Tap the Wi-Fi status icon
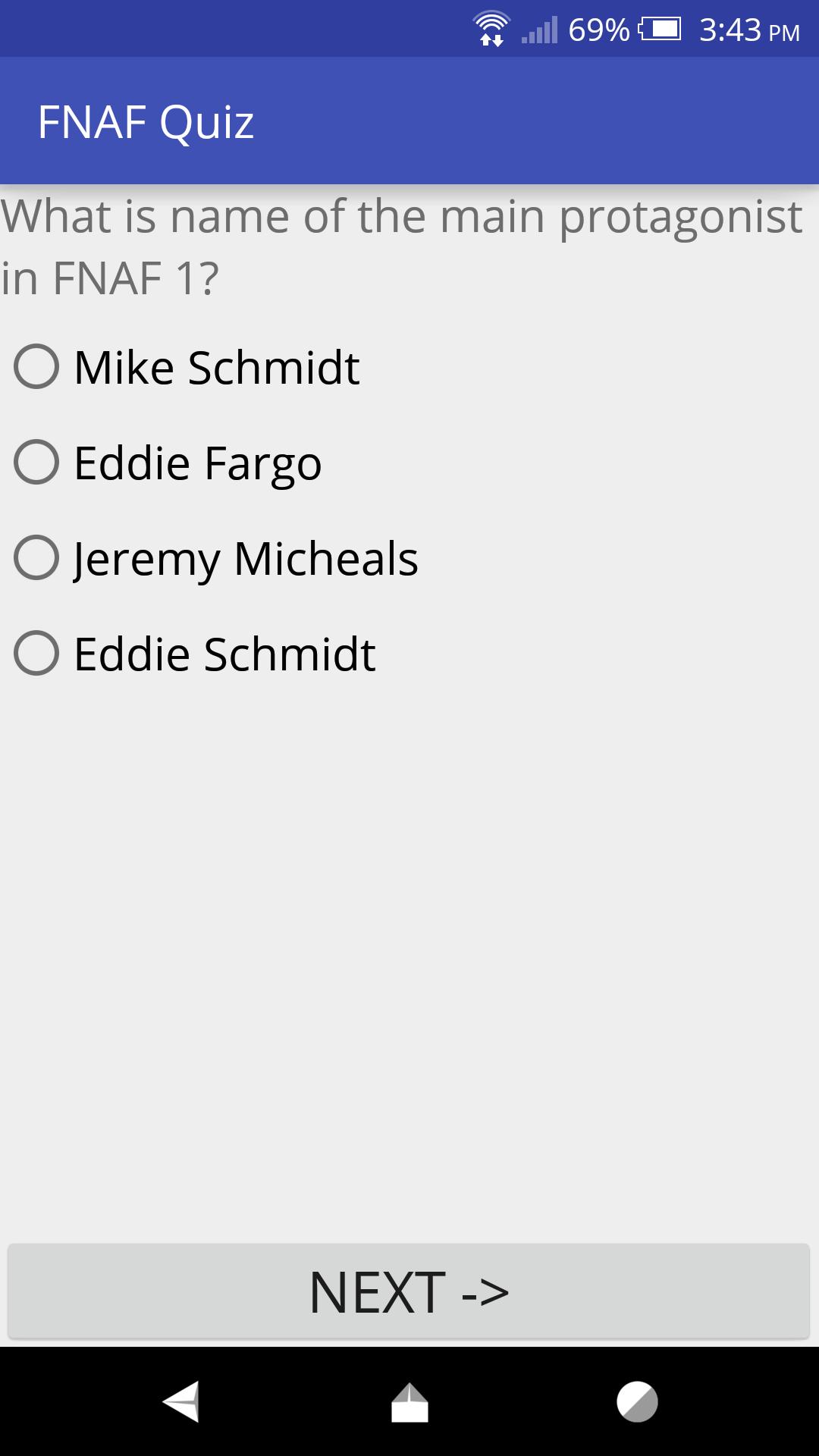The width and height of the screenshot is (819, 1456). (x=490, y=29)
